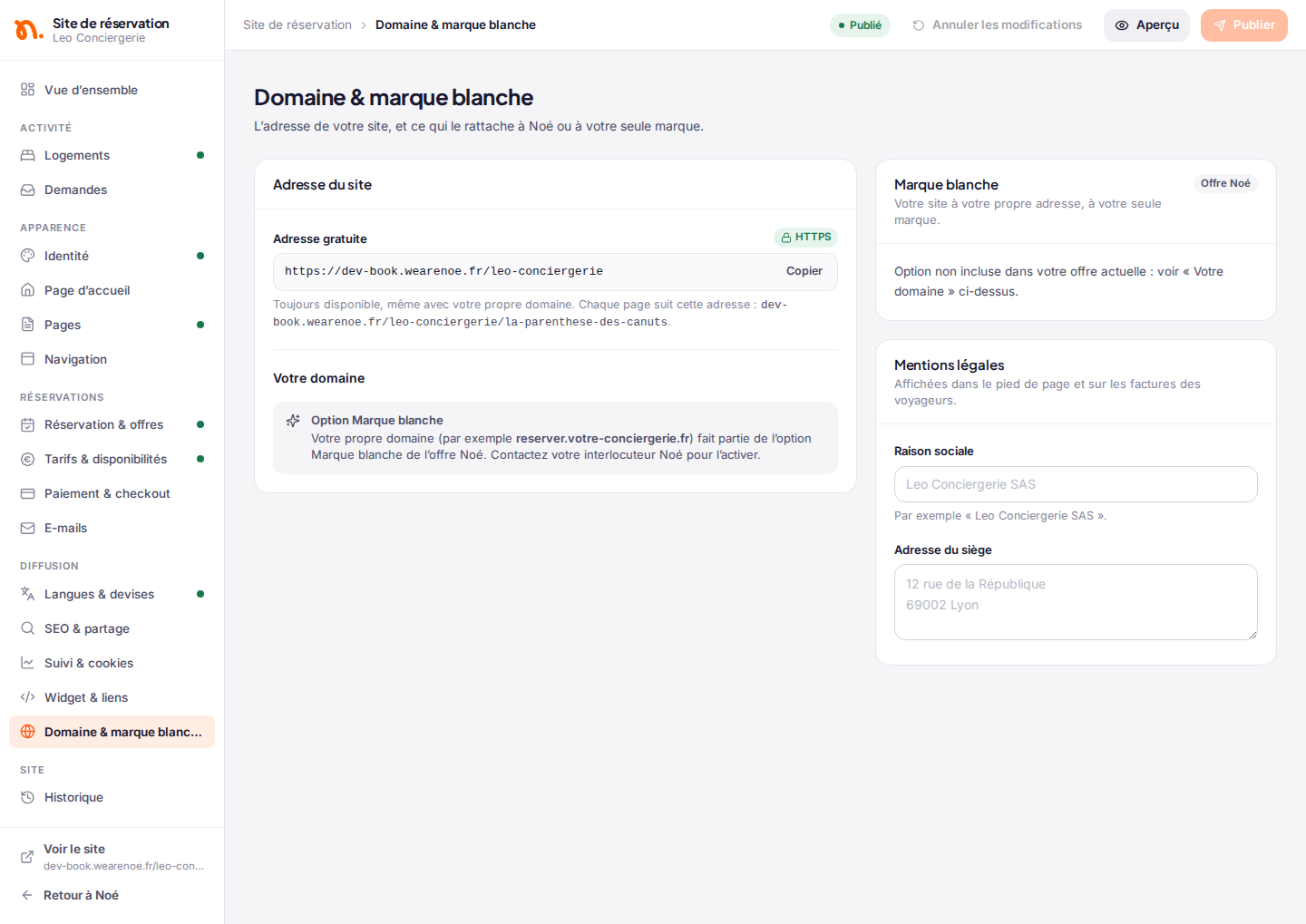Click the Navigation layout icon
This screenshot has height=924, width=1306.
pos(28,359)
